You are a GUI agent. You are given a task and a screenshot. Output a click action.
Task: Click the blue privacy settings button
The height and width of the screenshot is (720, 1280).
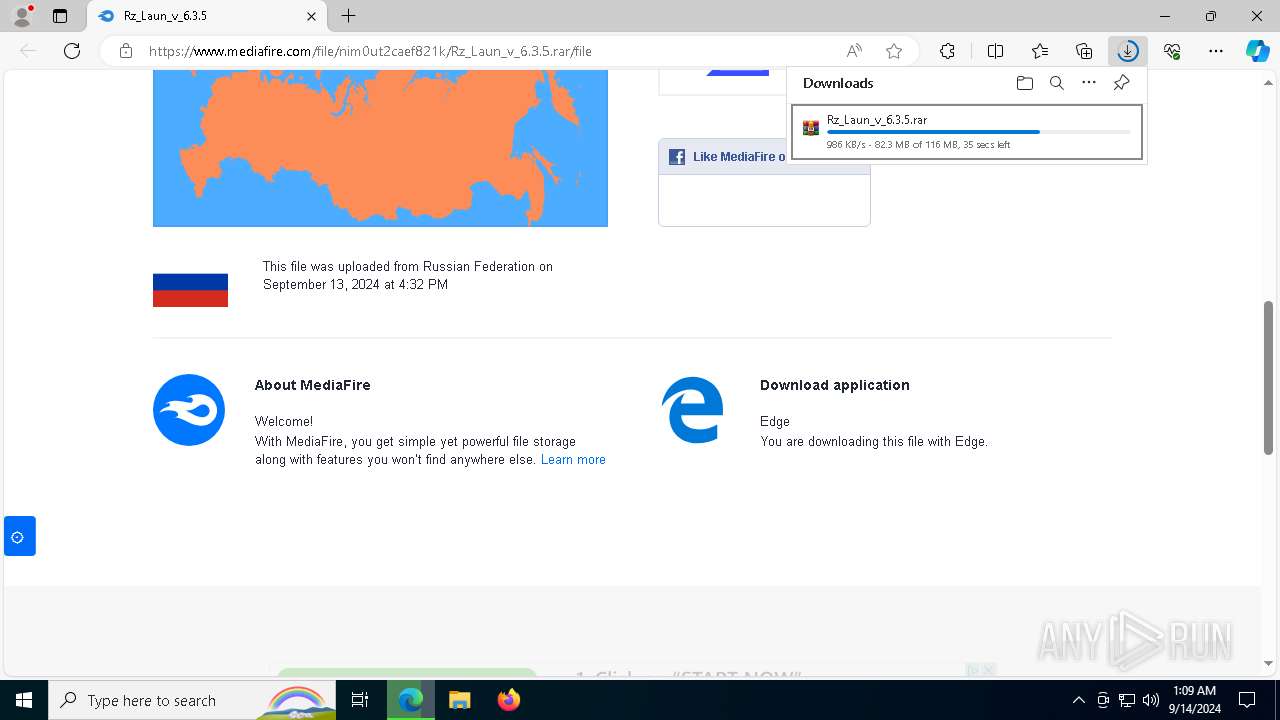coord(19,536)
